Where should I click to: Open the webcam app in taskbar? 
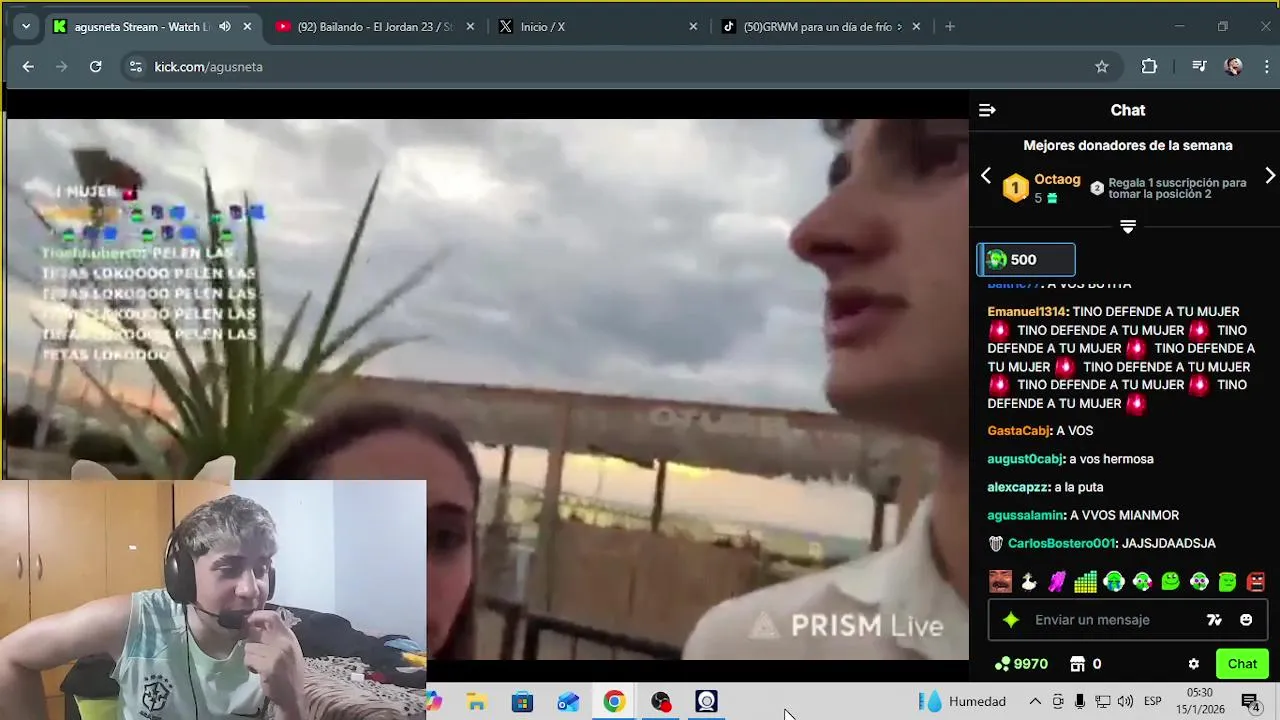pos(707,702)
